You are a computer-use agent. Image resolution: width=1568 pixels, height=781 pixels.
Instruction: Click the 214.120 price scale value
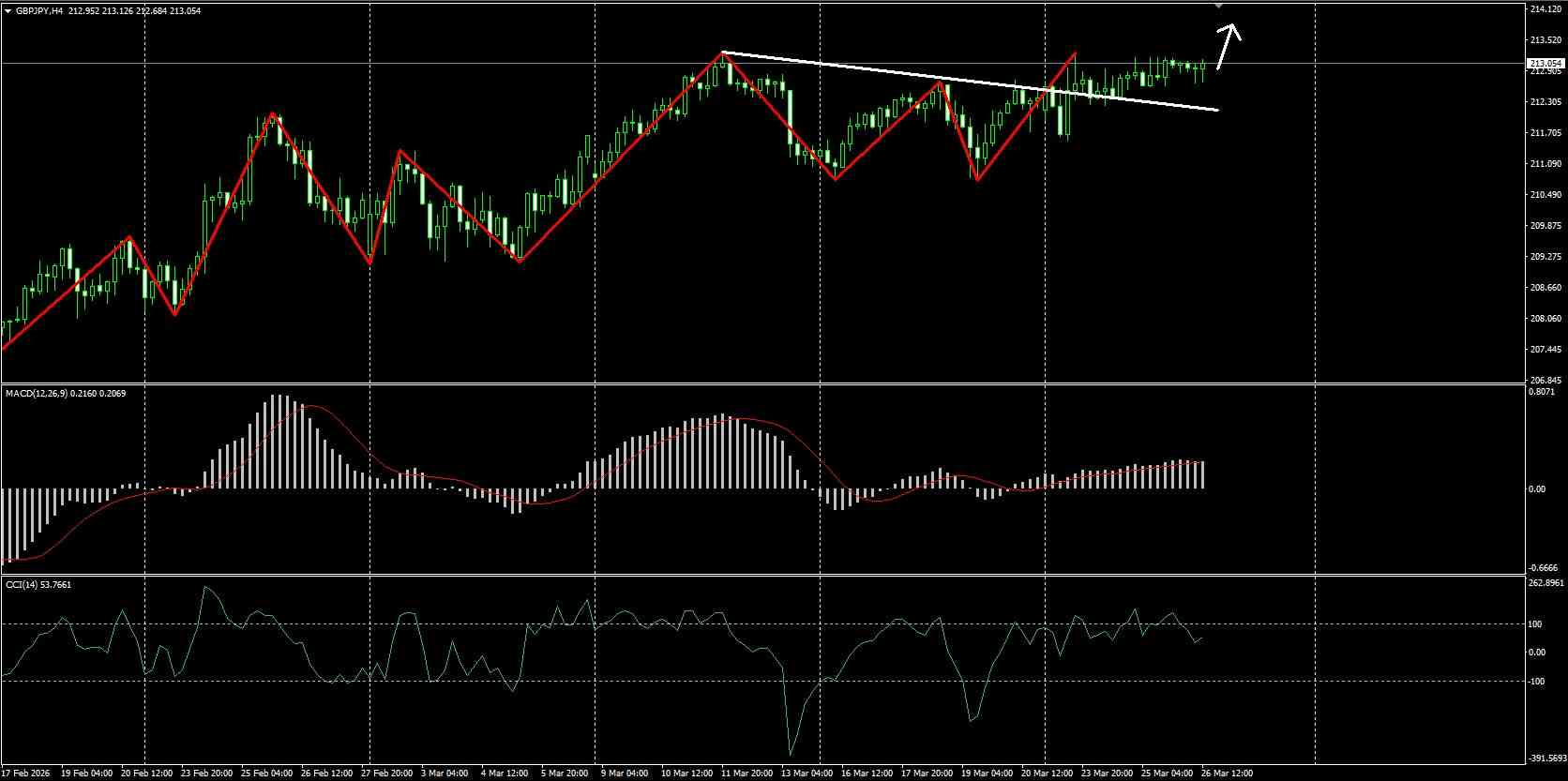pyautogui.click(x=1544, y=9)
